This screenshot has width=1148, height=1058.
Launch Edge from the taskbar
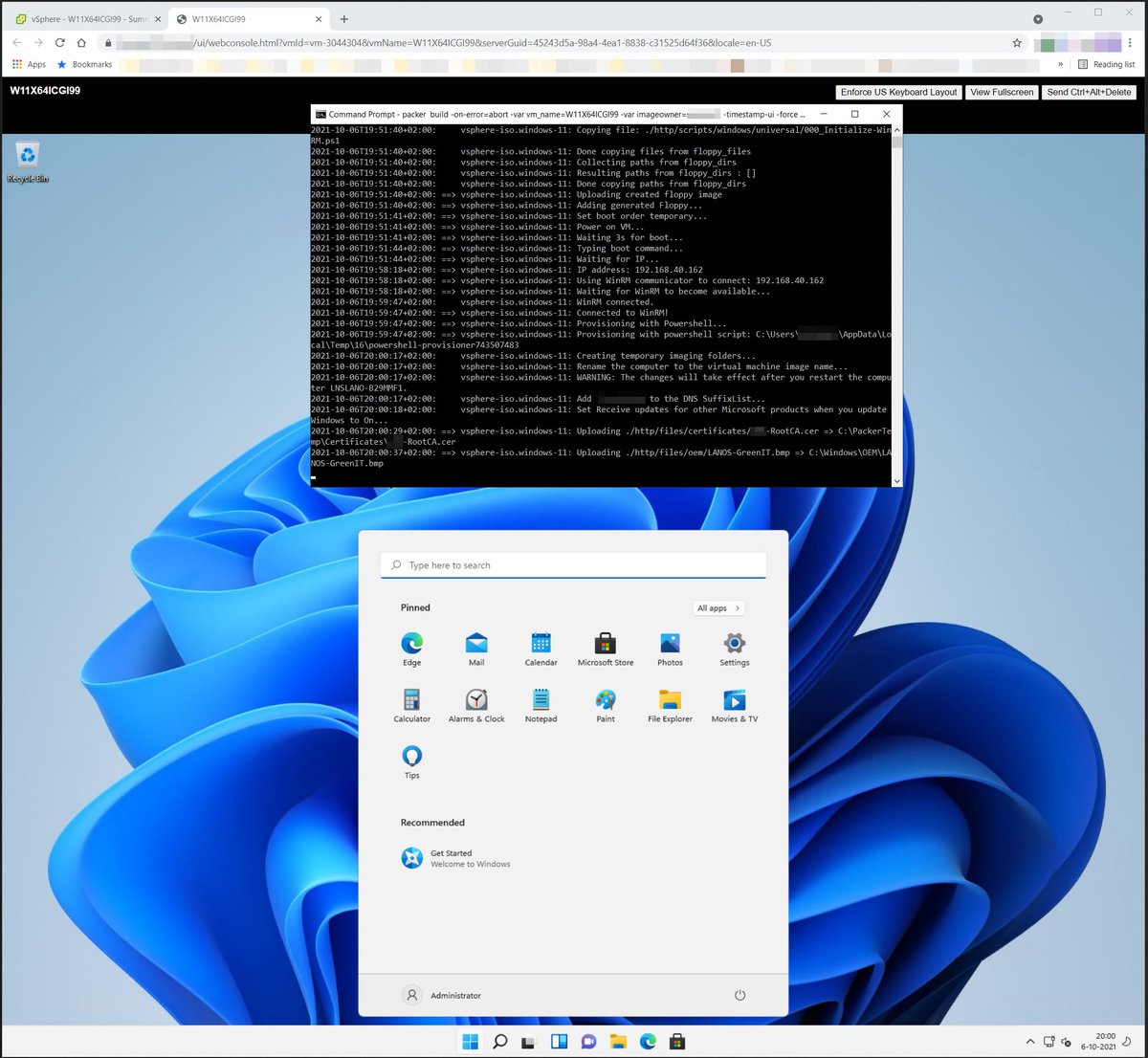pos(648,1042)
